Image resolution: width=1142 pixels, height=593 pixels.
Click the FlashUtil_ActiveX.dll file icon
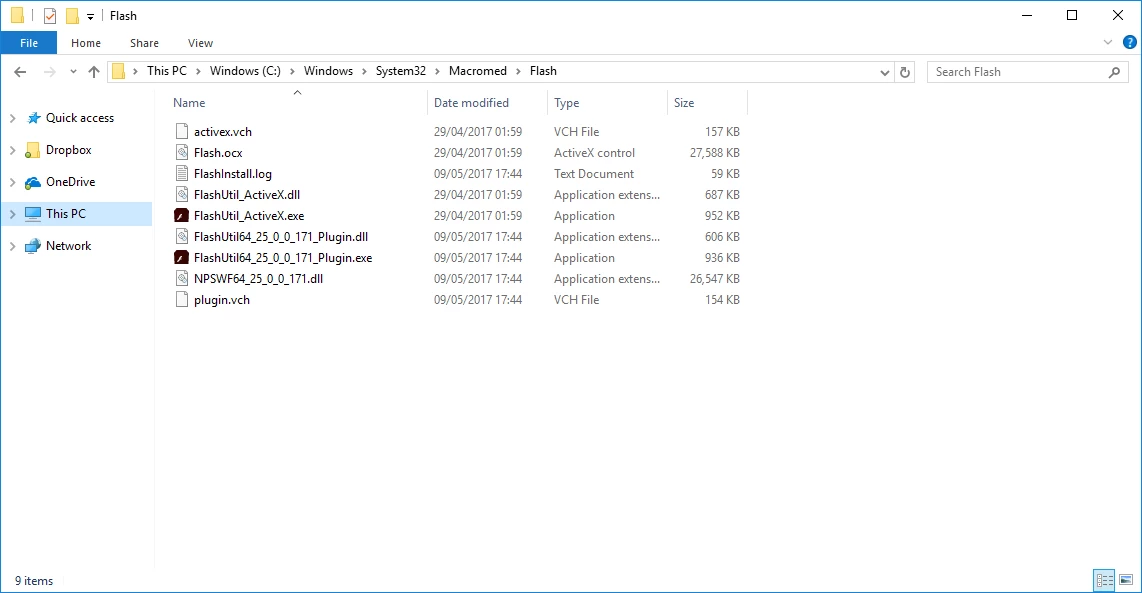coord(181,195)
